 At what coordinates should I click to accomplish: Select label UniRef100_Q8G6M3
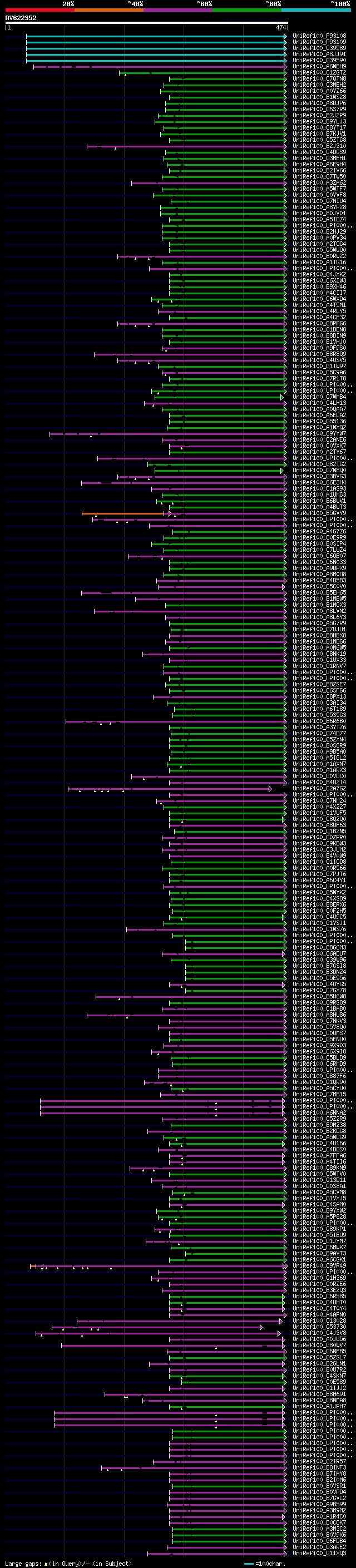point(319,948)
